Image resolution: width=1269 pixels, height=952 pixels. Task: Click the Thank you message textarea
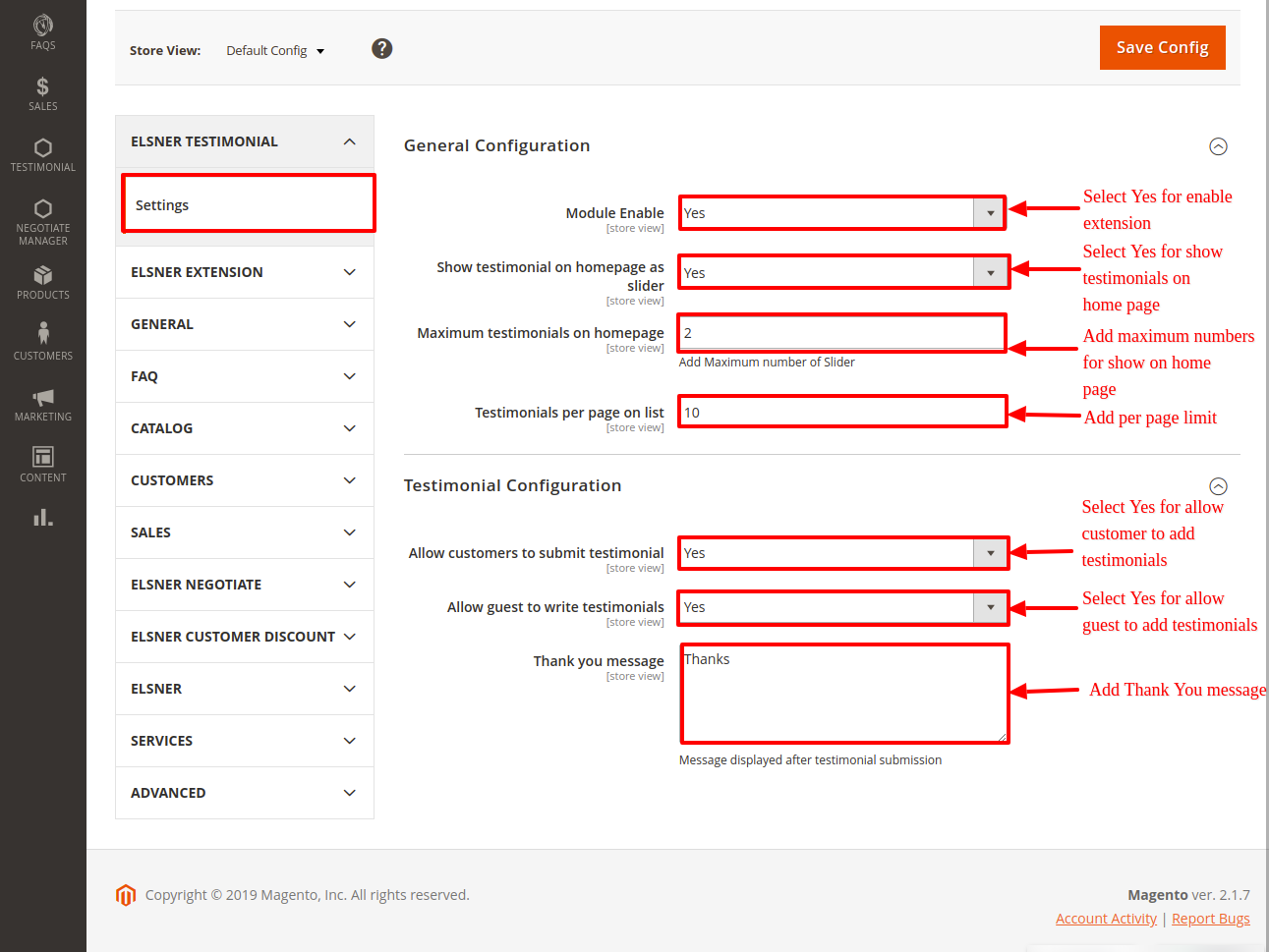point(844,694)
